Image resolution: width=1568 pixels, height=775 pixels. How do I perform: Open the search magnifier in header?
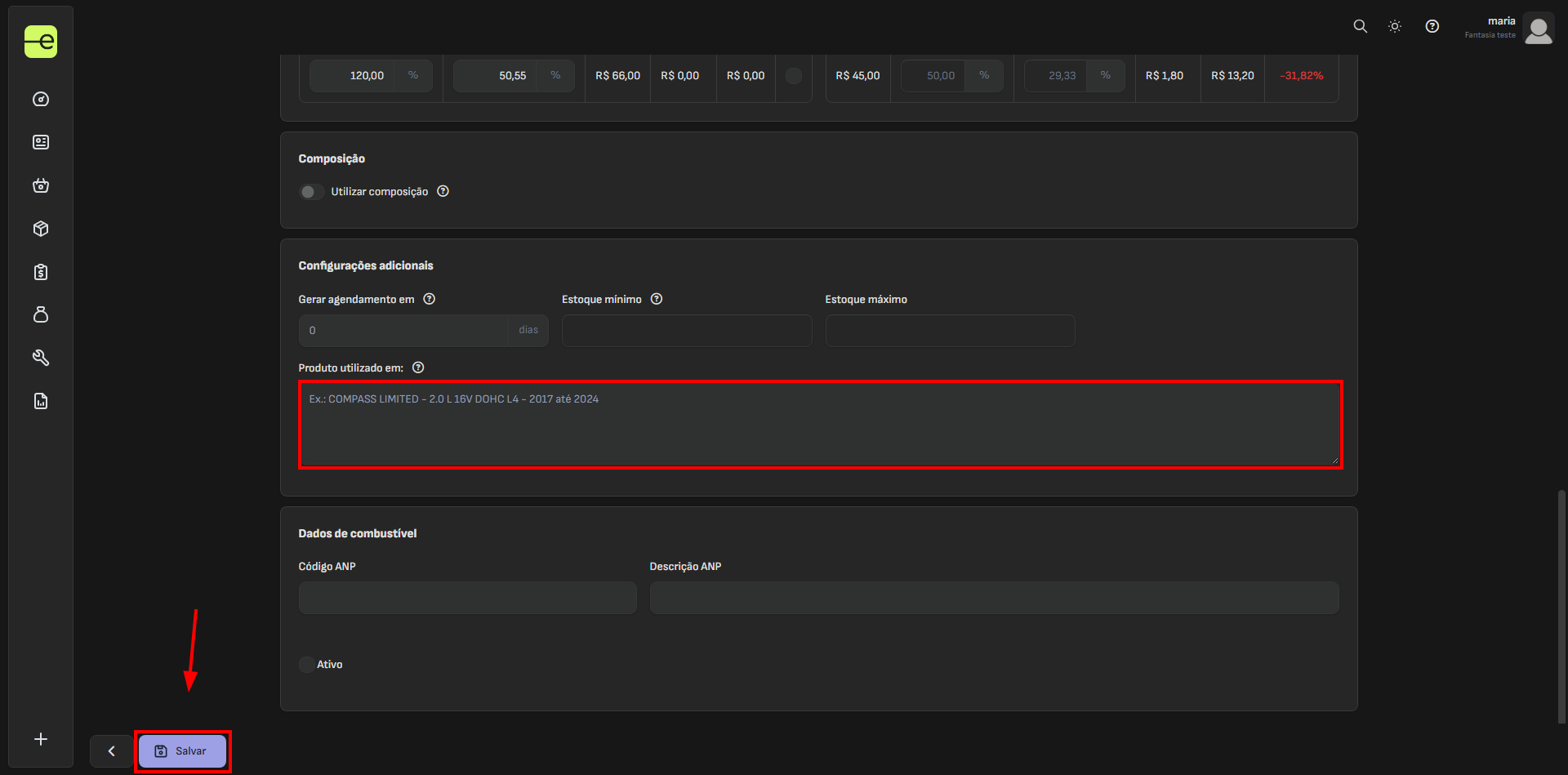[1361, 26]
